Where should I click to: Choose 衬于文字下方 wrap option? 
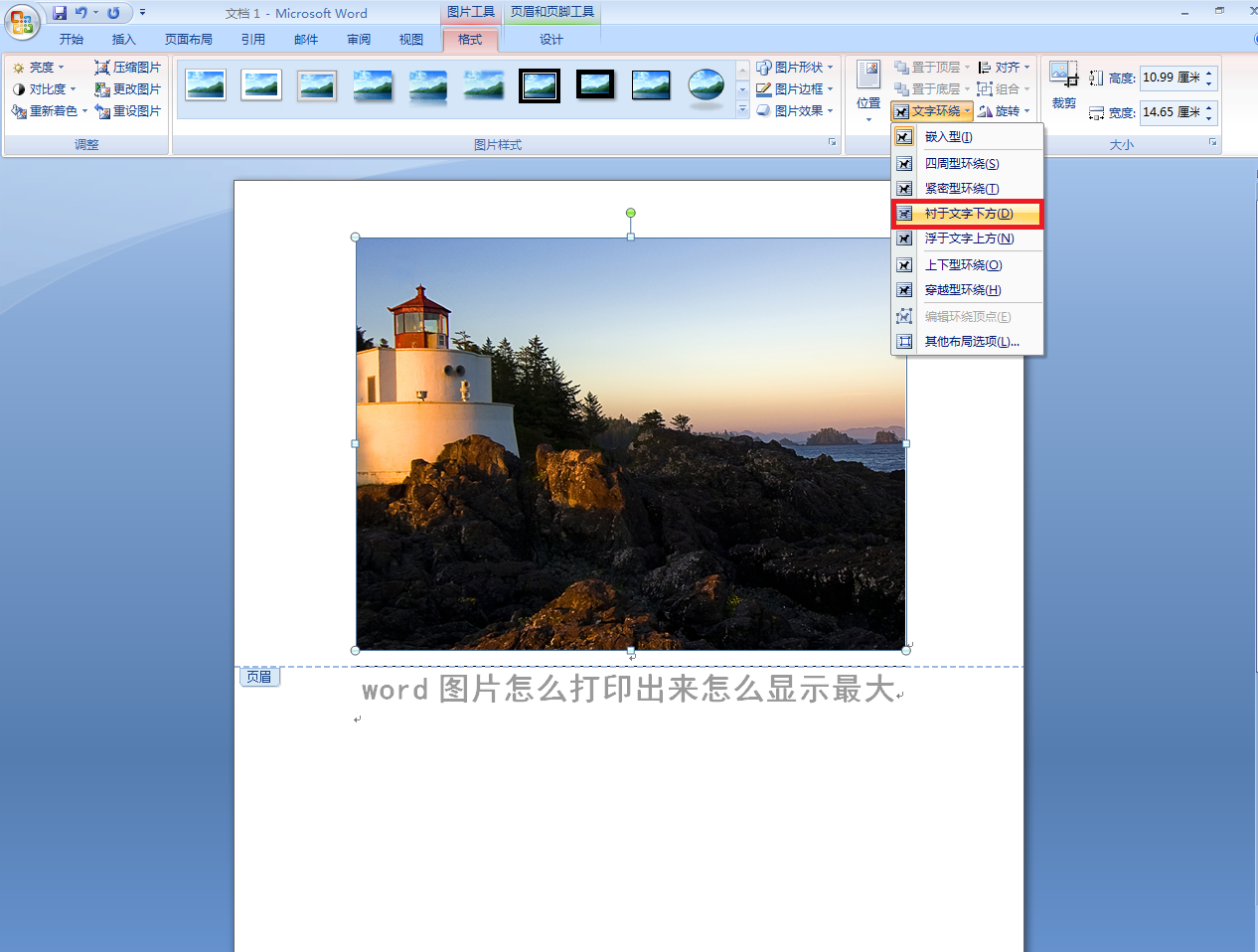(968, 214)
